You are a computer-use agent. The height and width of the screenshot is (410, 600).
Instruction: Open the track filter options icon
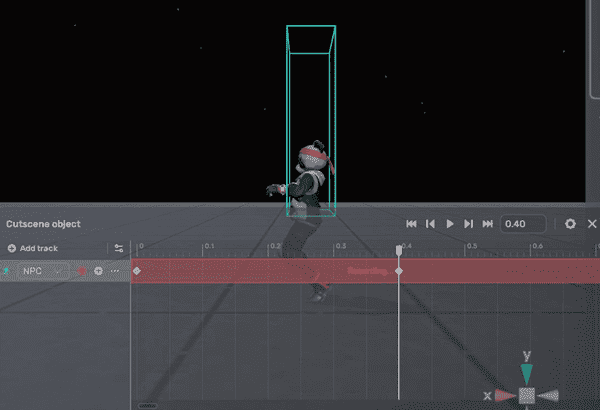pos(119,248)
